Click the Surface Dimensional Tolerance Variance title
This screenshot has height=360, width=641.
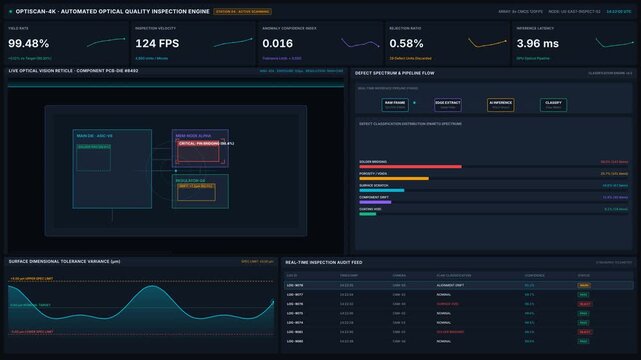point(64,262)
